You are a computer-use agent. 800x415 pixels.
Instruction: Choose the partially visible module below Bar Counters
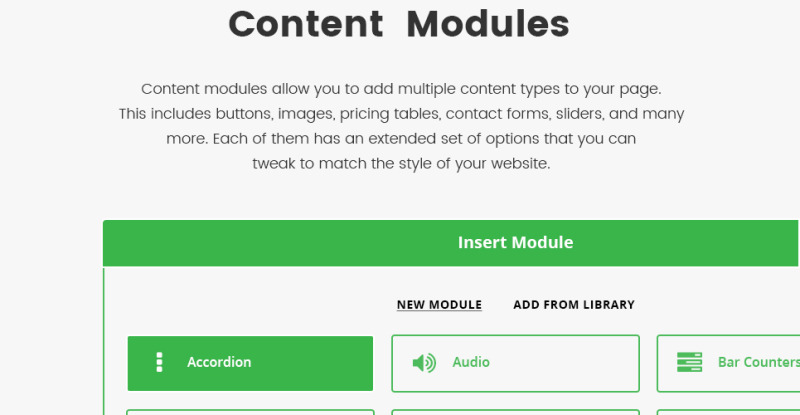click(x=728, y=412)
